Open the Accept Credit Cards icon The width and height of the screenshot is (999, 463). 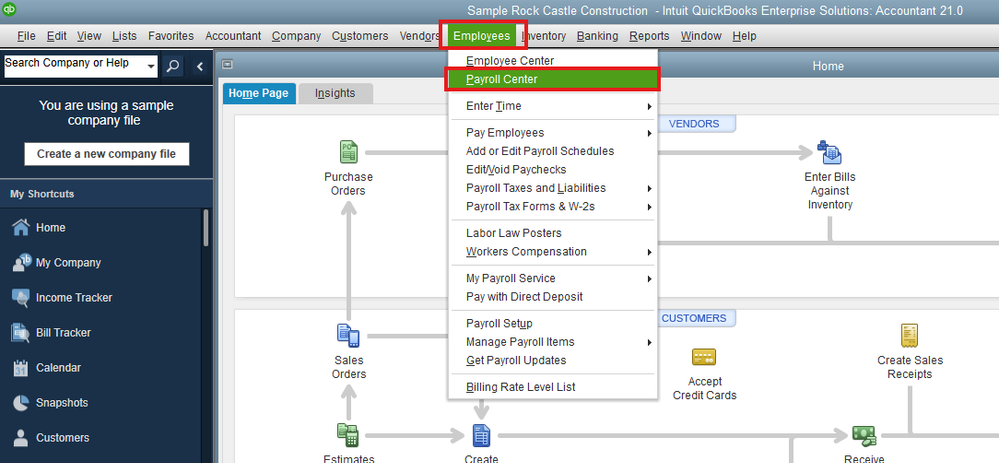[704, 357]
